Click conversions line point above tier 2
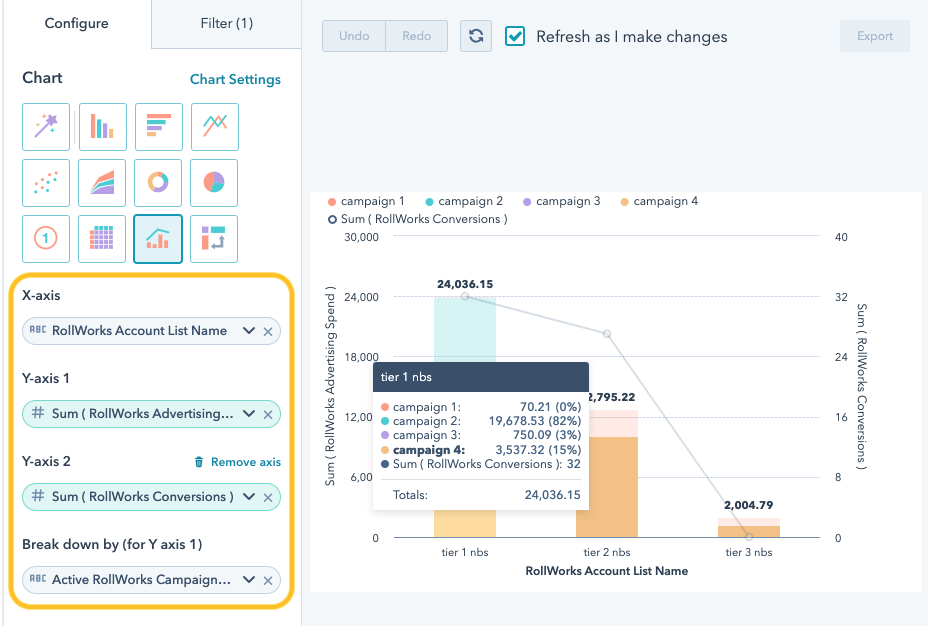The image size is (928, 626). pos(607,334)
